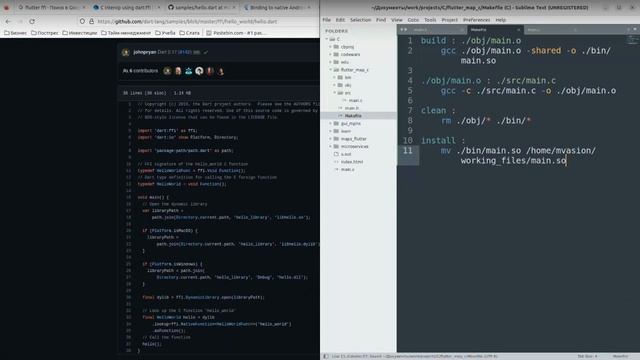This screenshot has width=640, height=360.
Task: Switch to the 'samples/hello.dart' GitHub browser tab
Action: (x=202, y=7)
